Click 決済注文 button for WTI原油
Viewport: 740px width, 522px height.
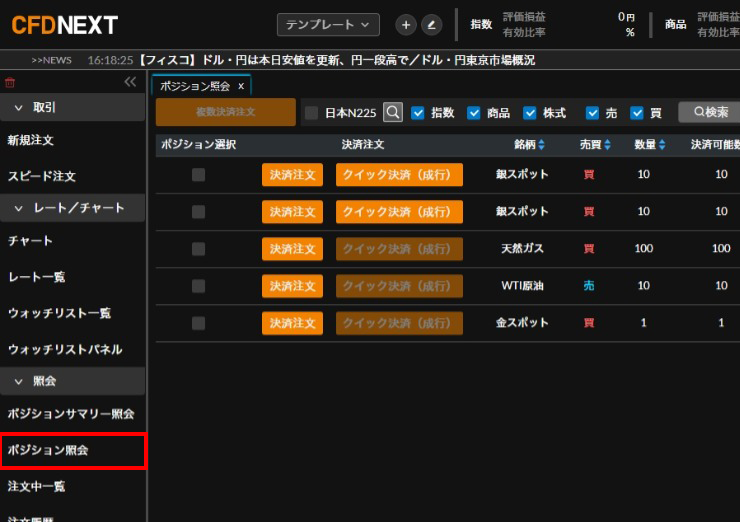click(x=292, y=286)
